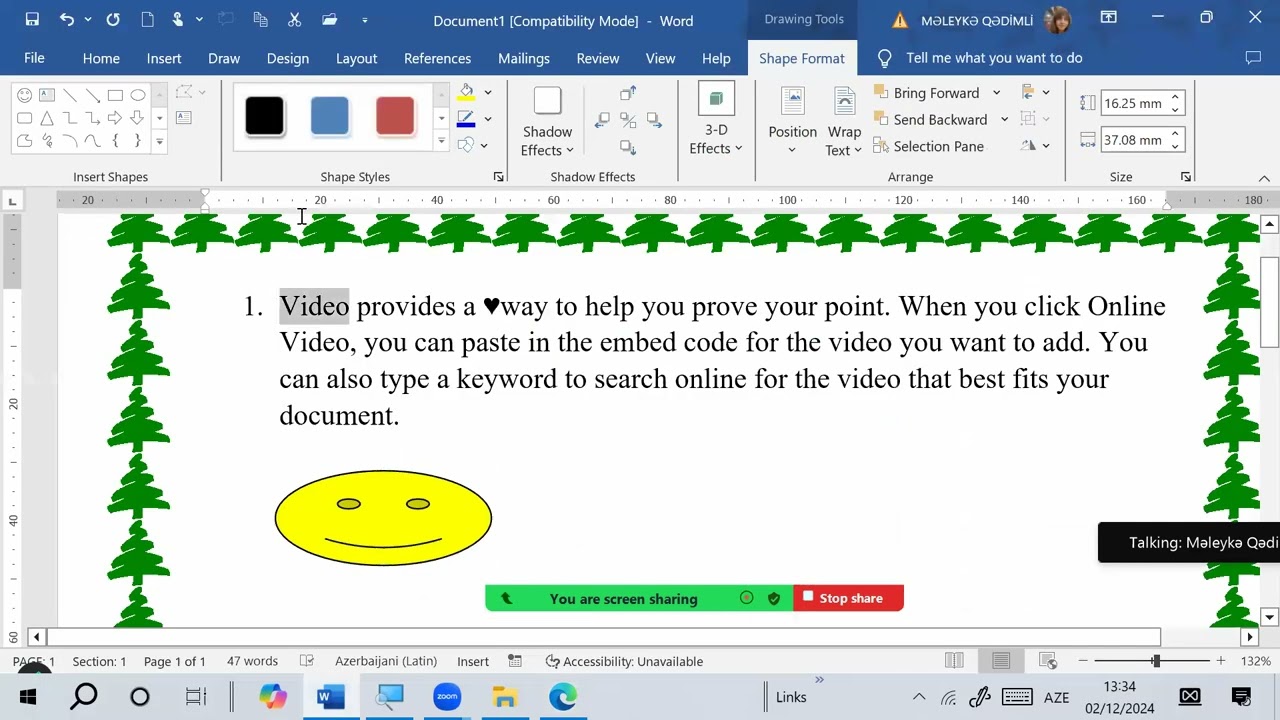Switch to Read Mode view

pos(954,661)
